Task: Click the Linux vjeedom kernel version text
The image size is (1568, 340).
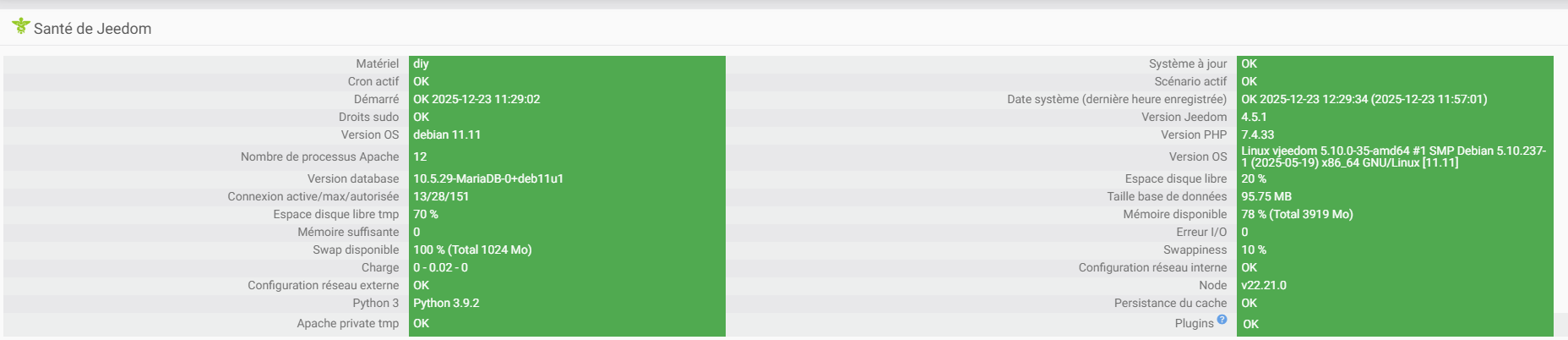Action: [1392, 156]
